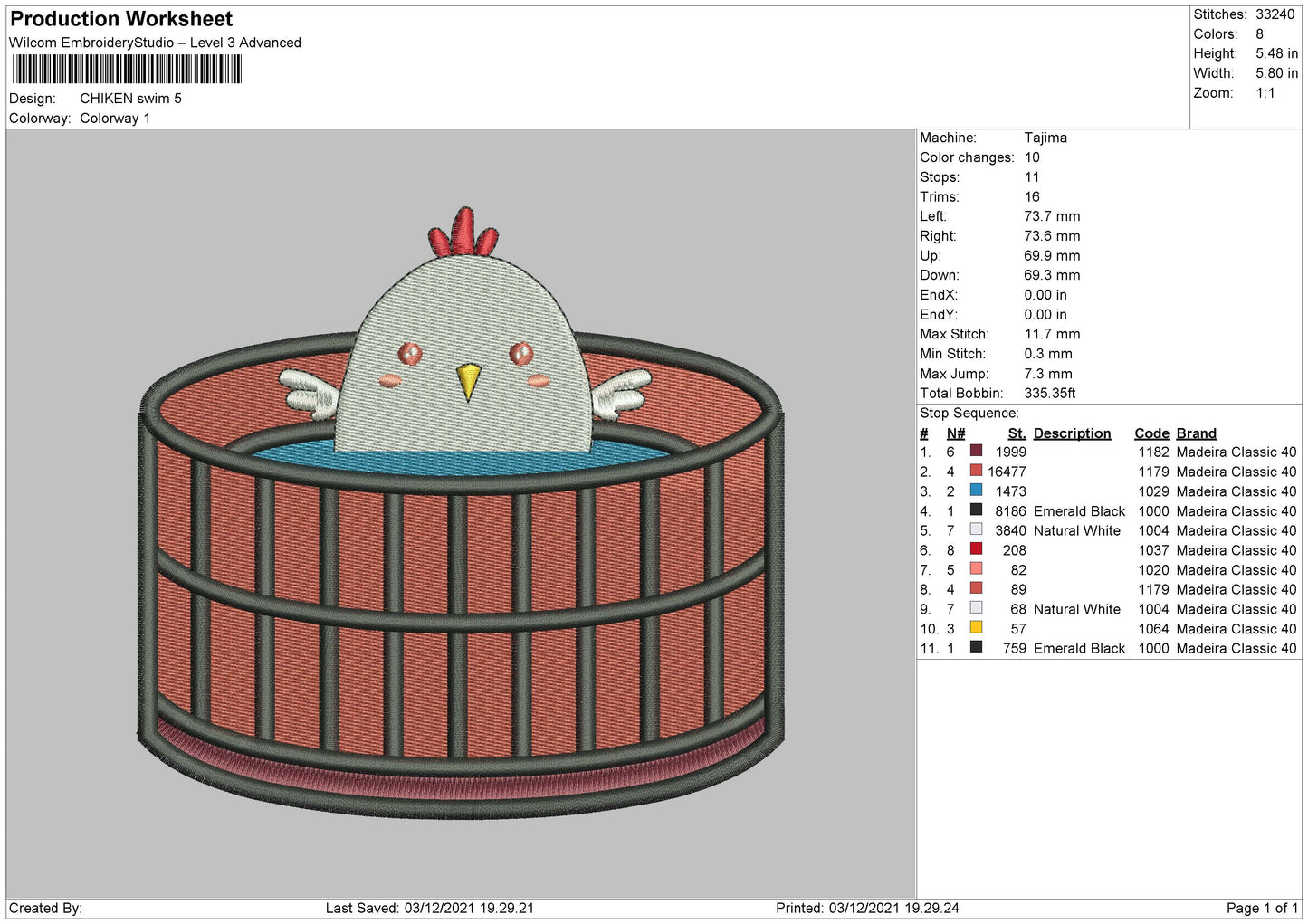Viewport: 1308px width, 924px height.
Task: Click the 'Page 1 of 1' footer text
Action: (x=1262, y=908)
